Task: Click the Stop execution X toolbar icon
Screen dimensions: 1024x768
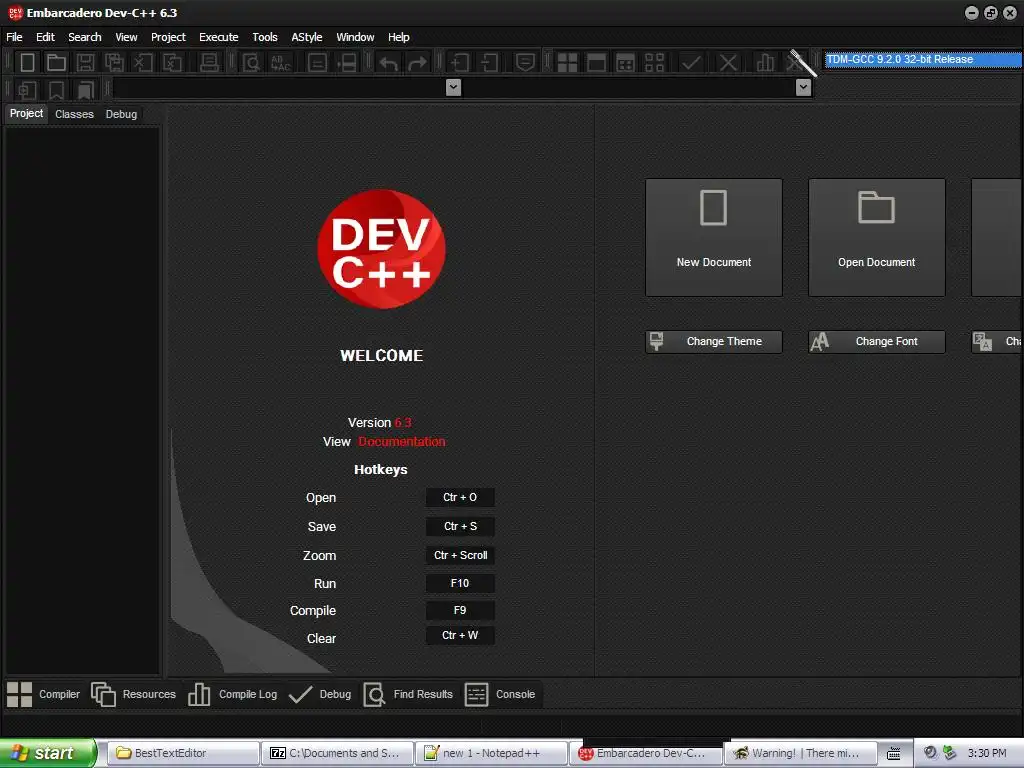Action: click(728, 63)
